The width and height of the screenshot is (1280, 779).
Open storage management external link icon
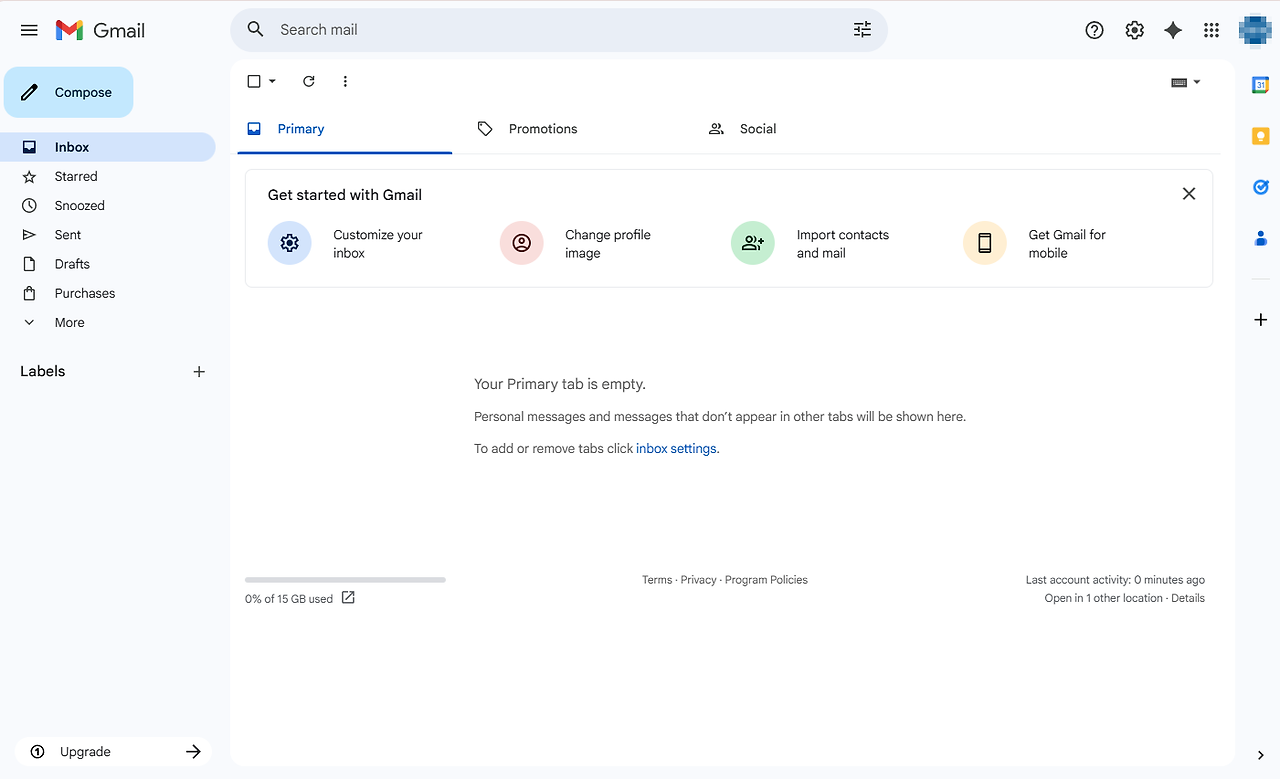[348, 598]
